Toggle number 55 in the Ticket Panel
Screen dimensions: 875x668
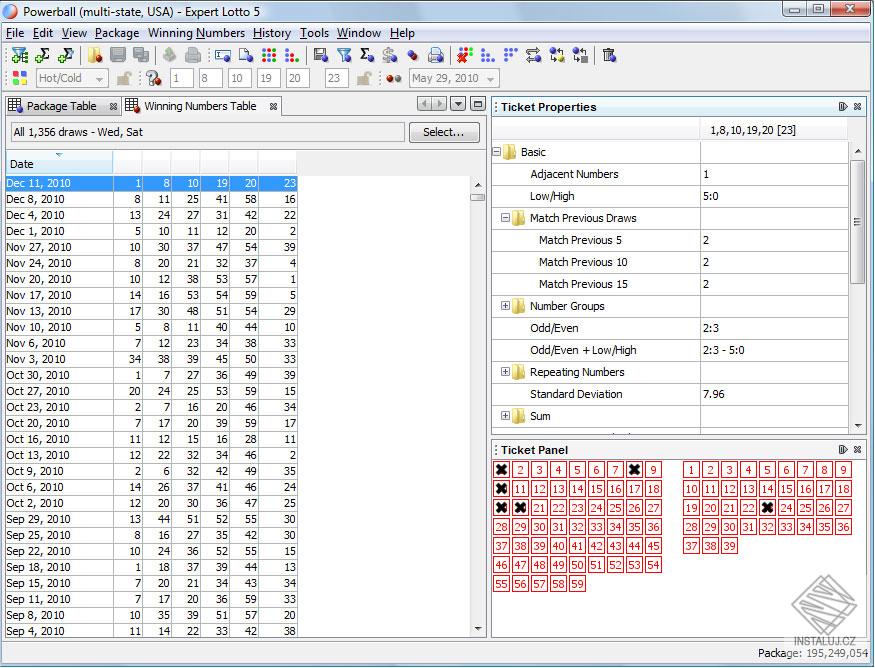(502, 584)
